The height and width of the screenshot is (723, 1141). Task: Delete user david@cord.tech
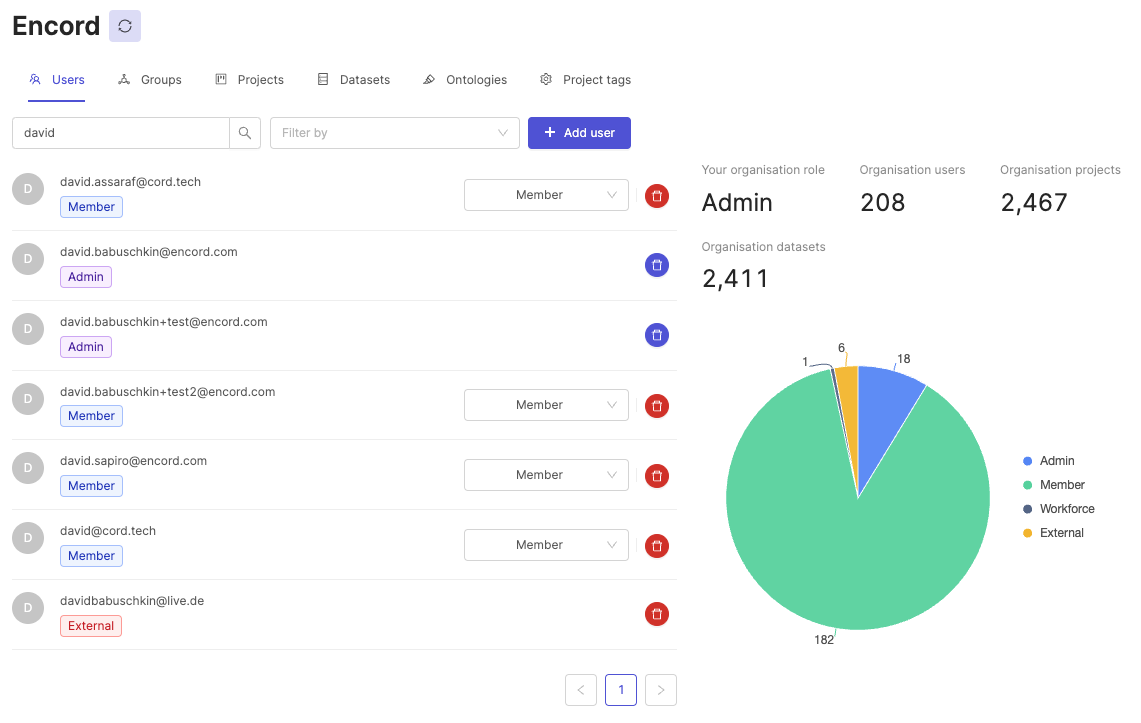657,546
